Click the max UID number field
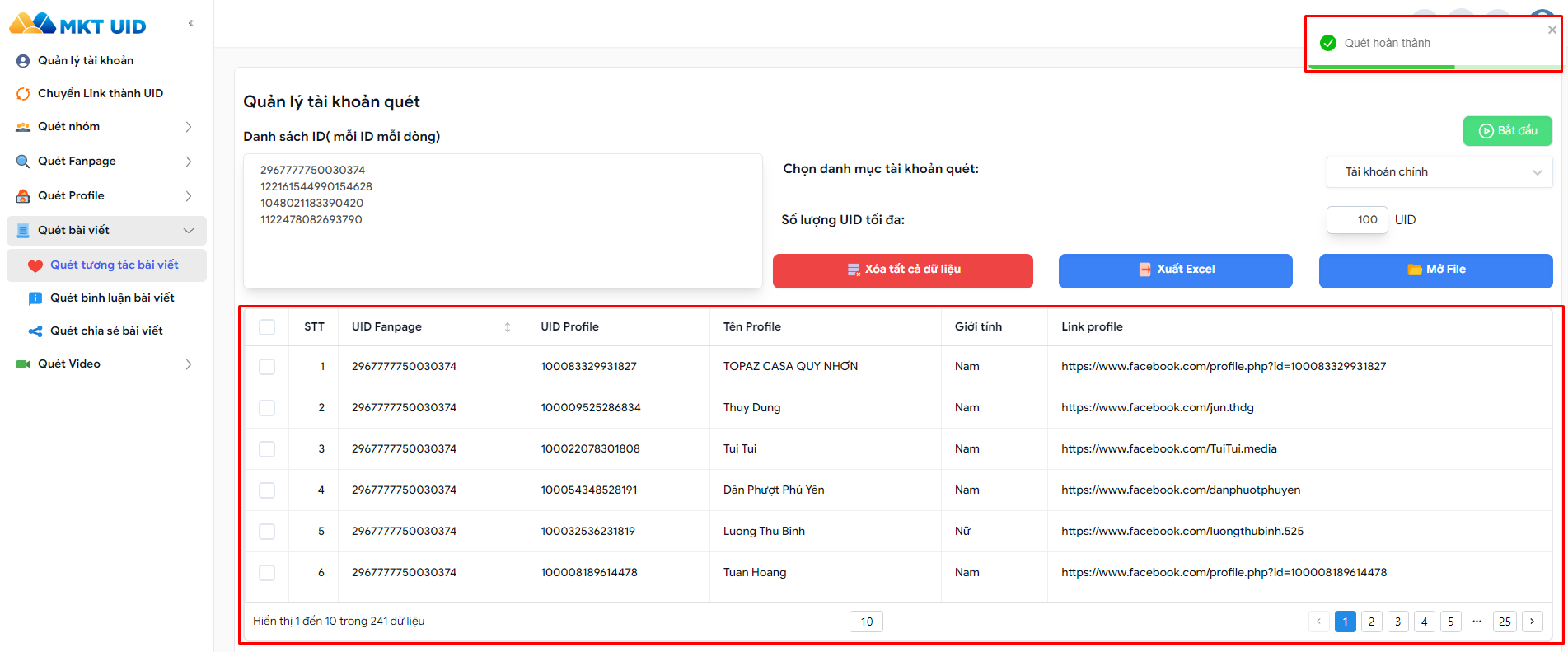 tap(1357, 220)
